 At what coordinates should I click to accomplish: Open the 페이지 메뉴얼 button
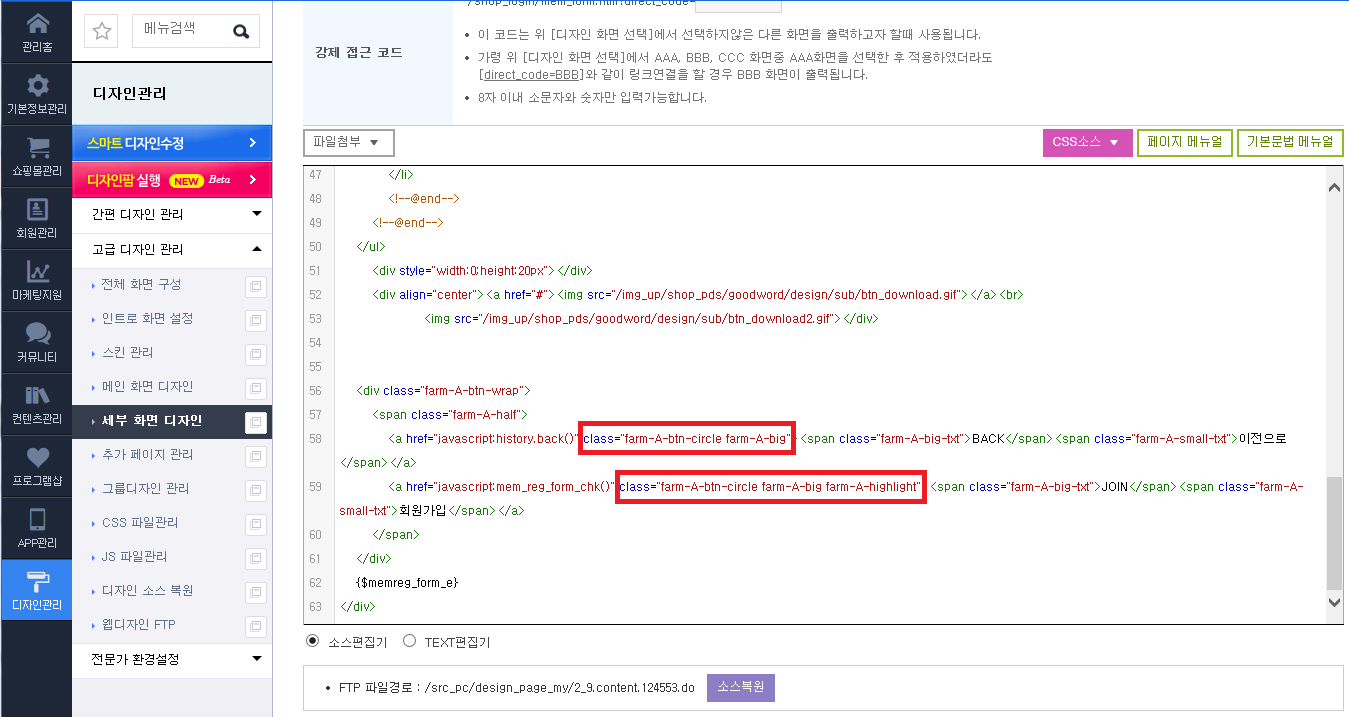1185,143
